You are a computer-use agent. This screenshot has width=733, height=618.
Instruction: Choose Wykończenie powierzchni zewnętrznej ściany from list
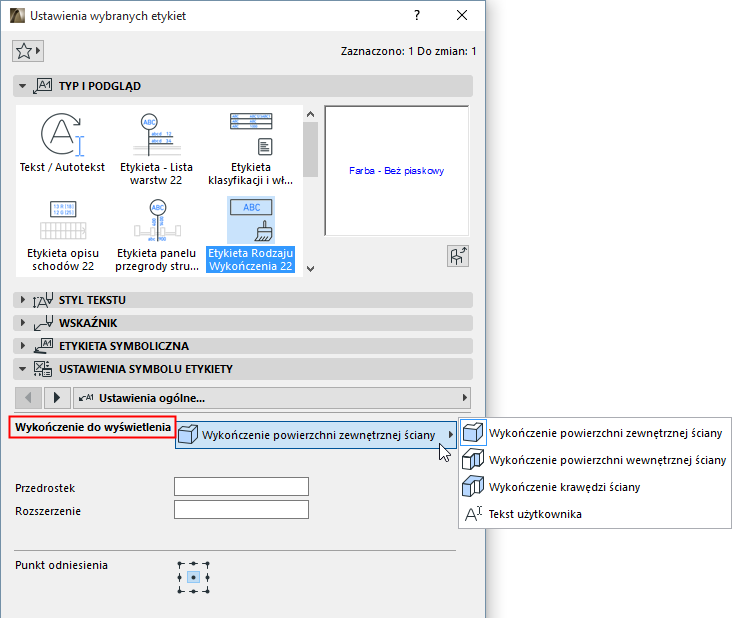click(x=595, y=433)
